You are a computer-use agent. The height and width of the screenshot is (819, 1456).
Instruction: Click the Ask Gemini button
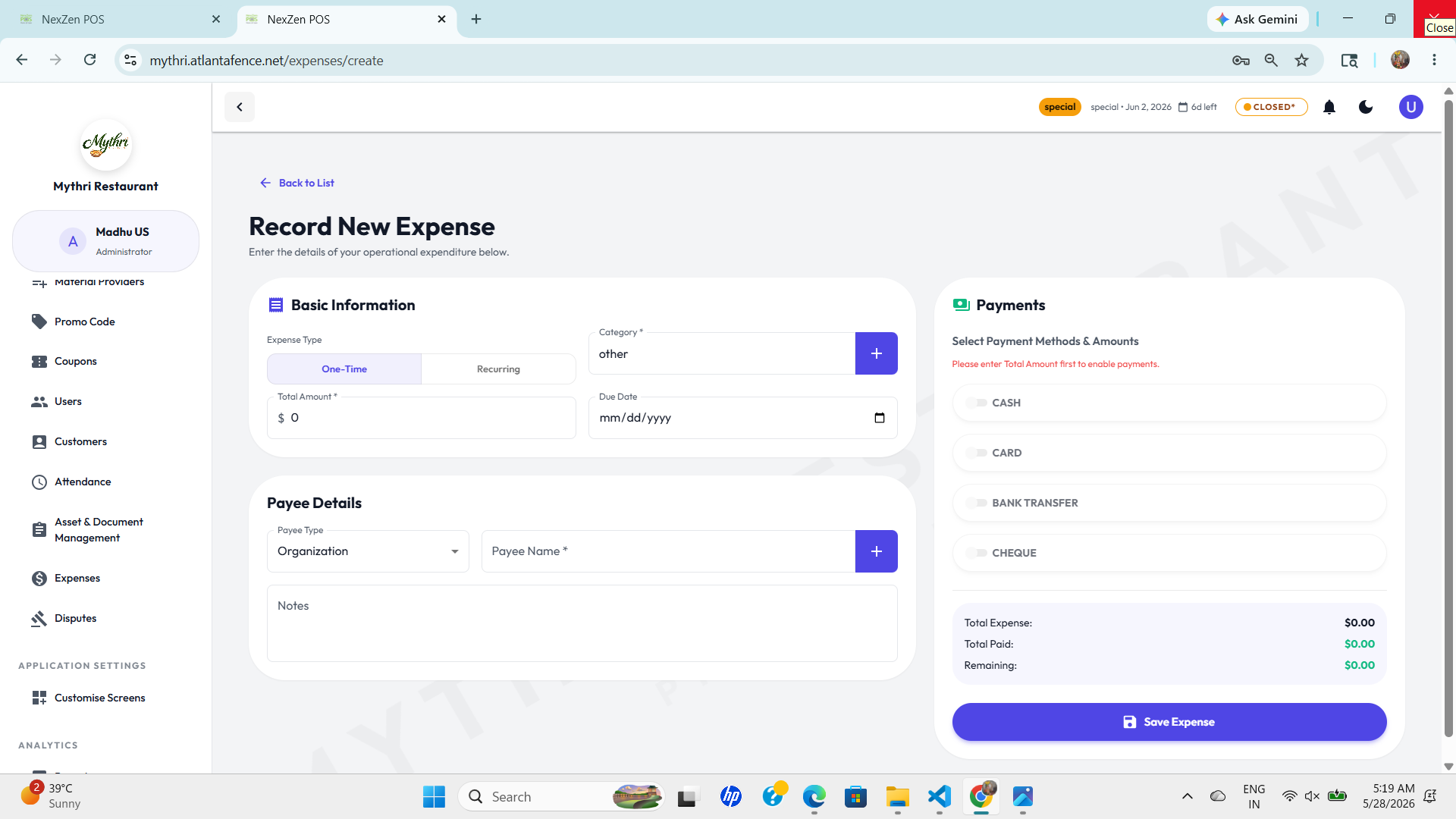tap(1257, 19)
